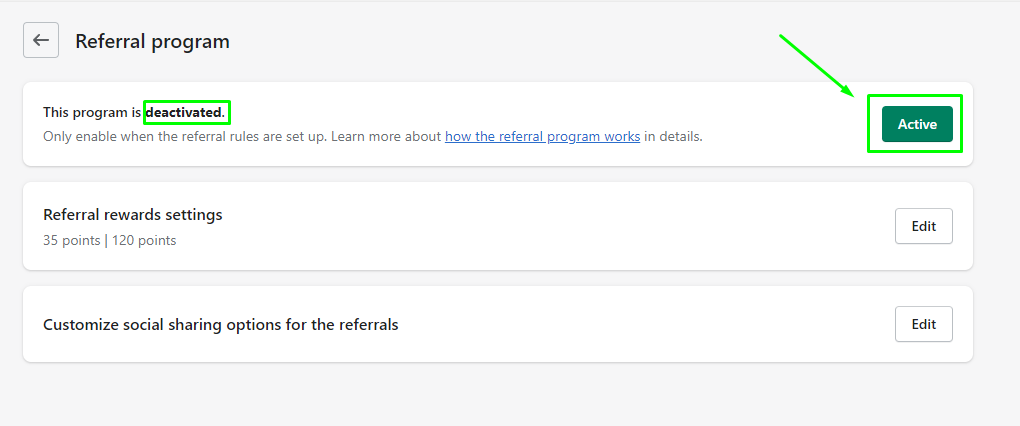The image size is (1020, 426).
Task: Click the '35 points' value text
Action: tap(70, 241)
